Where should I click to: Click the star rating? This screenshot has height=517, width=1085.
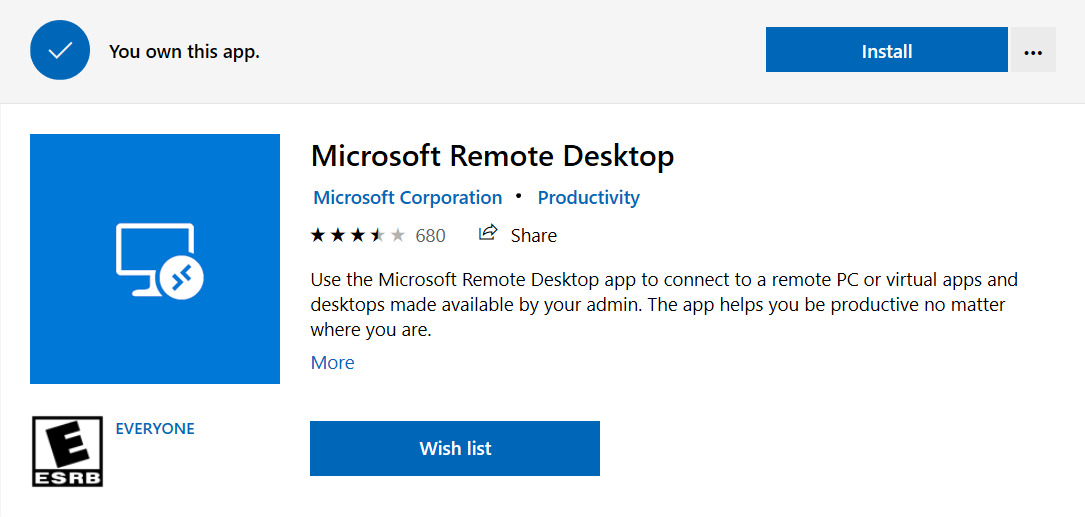pos(358,235)
